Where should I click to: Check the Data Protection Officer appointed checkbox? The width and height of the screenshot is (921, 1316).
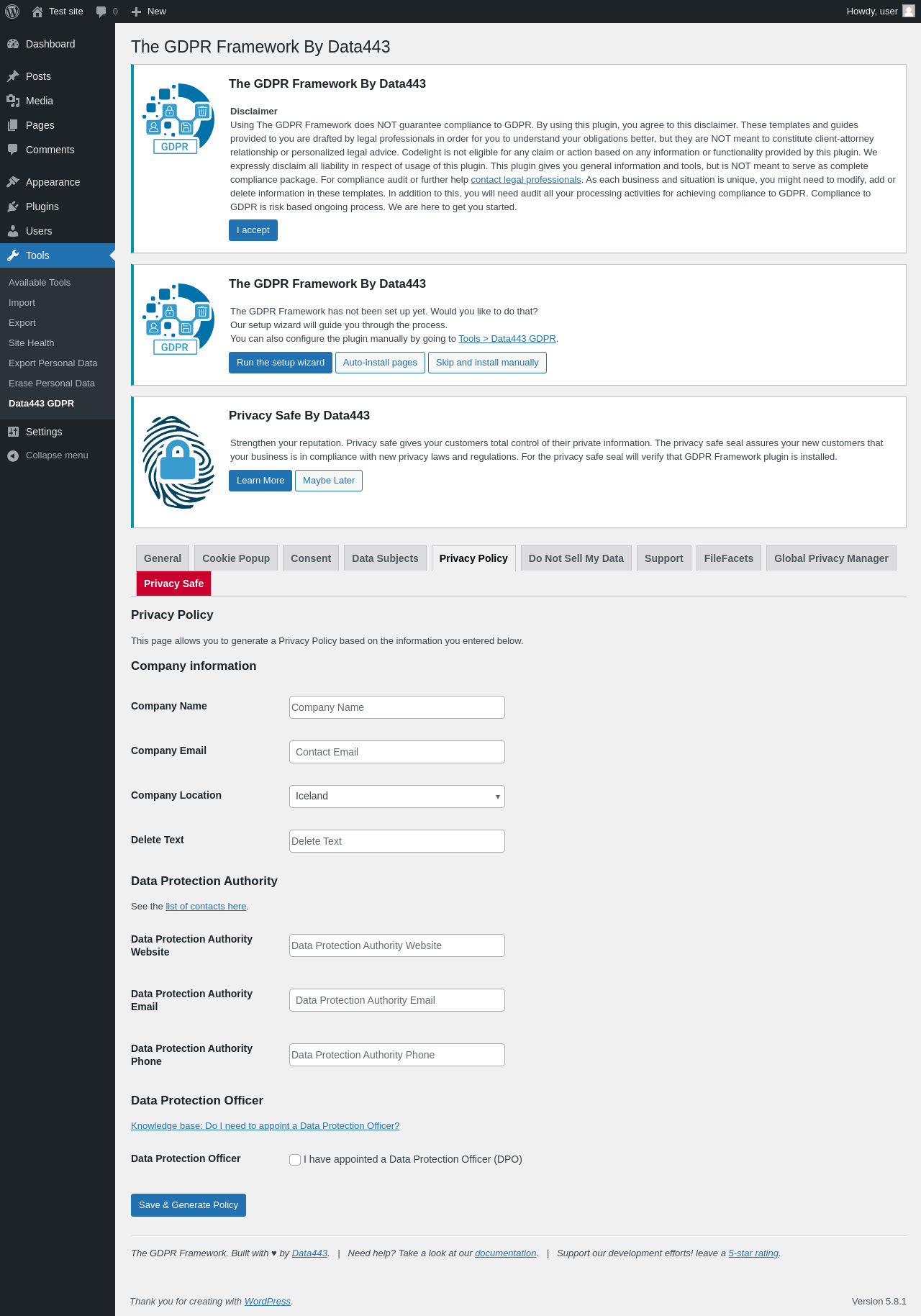tap(295, 1160)
